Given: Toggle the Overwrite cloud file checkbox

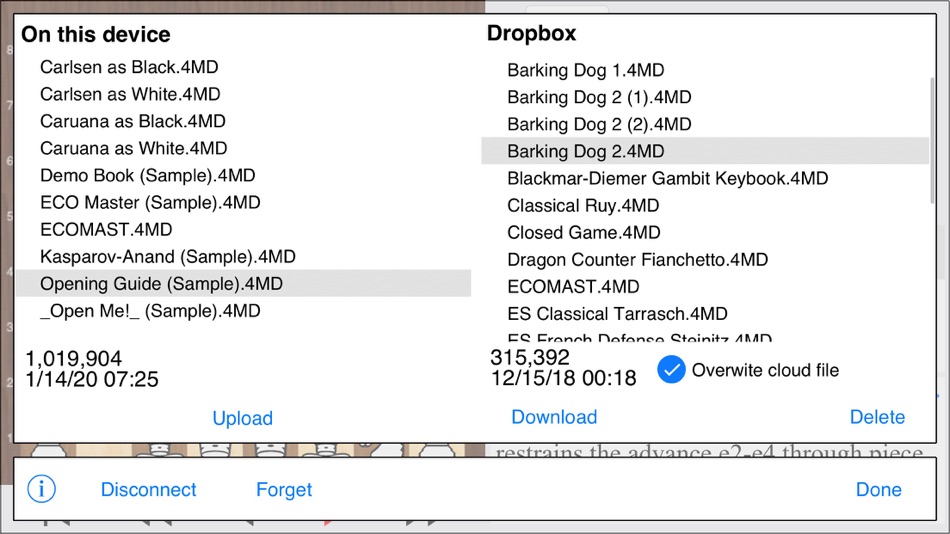Looking at the screenshot, I should [x=671, y=370].
